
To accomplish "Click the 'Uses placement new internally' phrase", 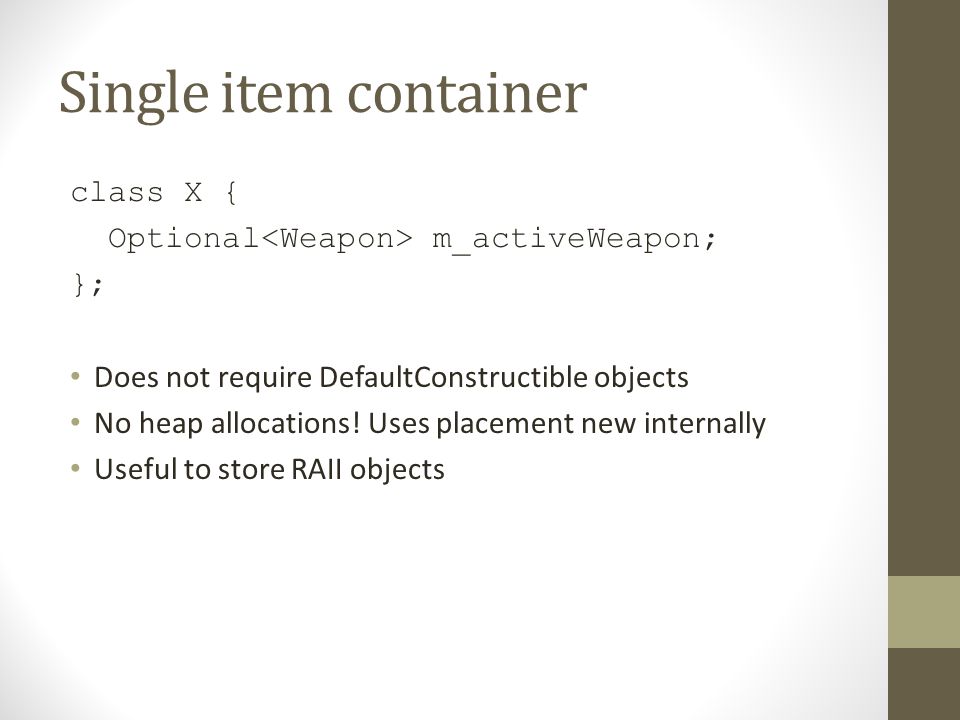I will pos(567,424).
